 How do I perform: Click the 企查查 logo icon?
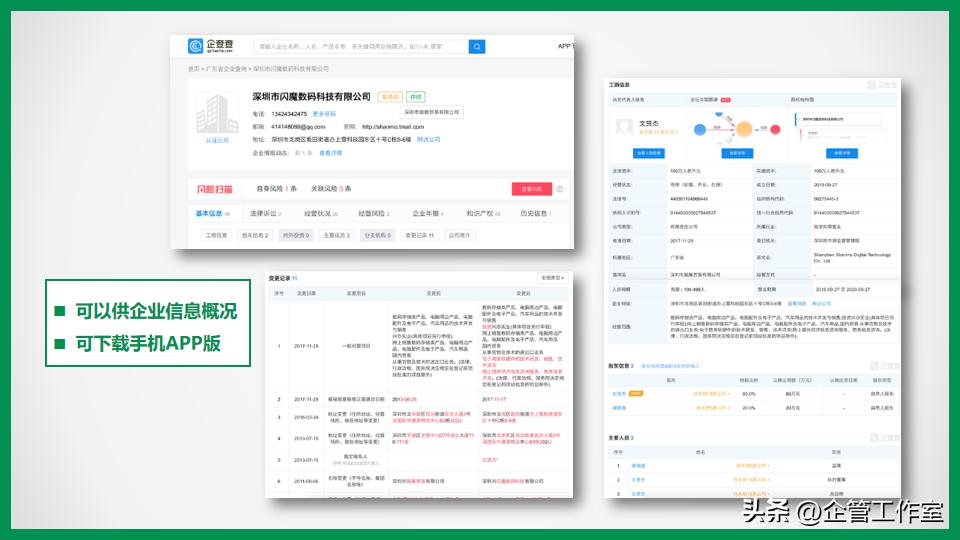[x=195, y=46]
